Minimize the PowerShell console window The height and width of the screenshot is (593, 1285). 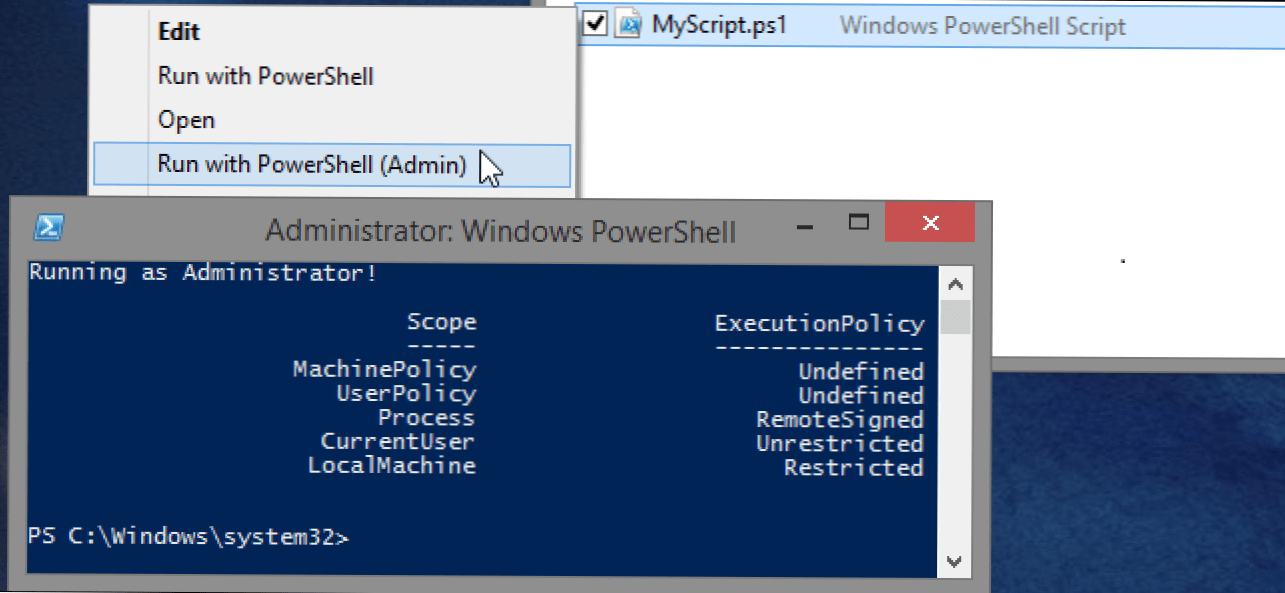[804, 227]
